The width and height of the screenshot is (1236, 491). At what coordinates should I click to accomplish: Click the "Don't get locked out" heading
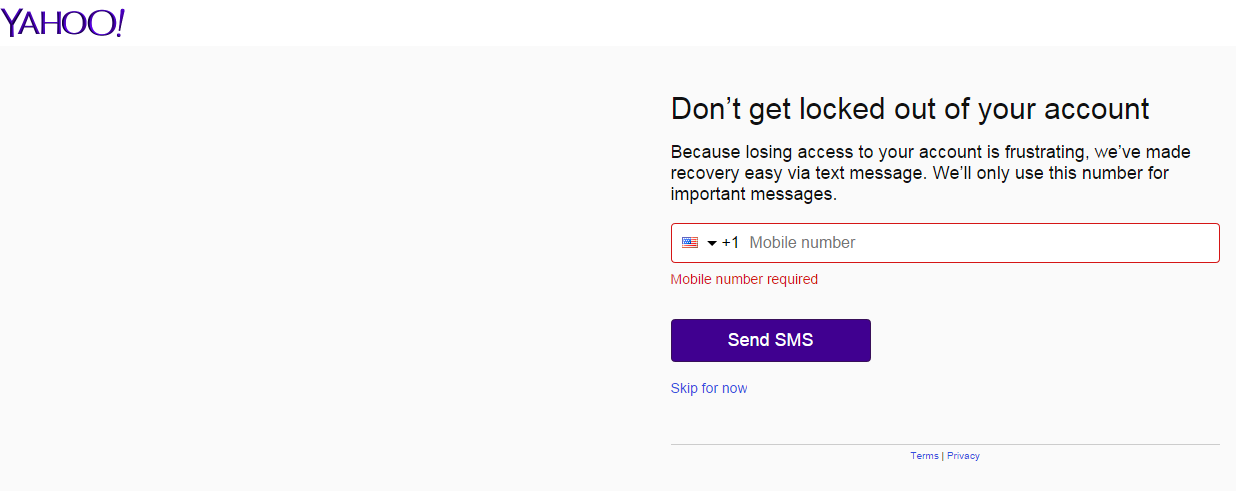(x=910, y=108)
